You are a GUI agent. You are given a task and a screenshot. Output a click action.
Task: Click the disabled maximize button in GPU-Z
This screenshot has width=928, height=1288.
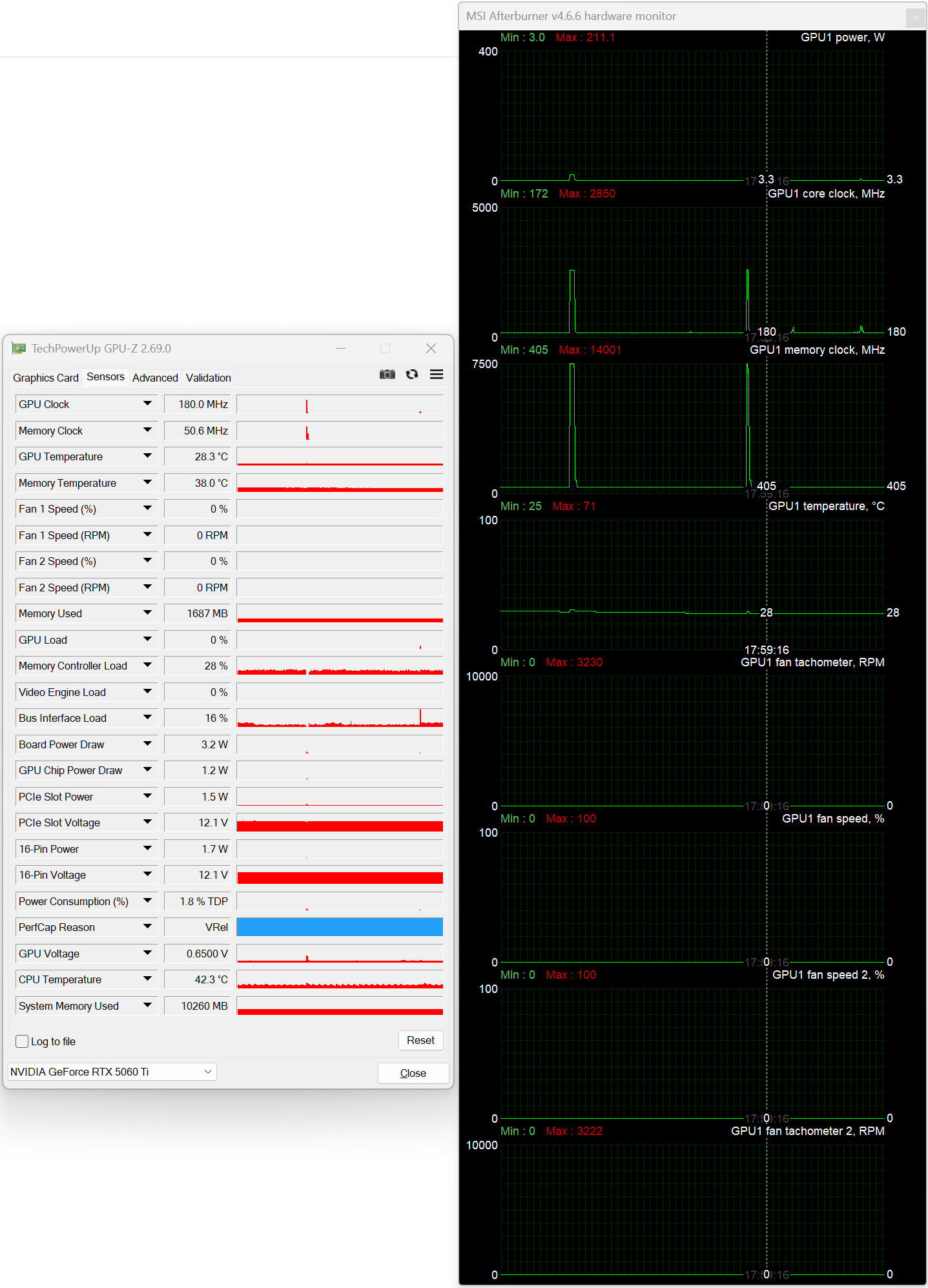[x=385, y=349]
